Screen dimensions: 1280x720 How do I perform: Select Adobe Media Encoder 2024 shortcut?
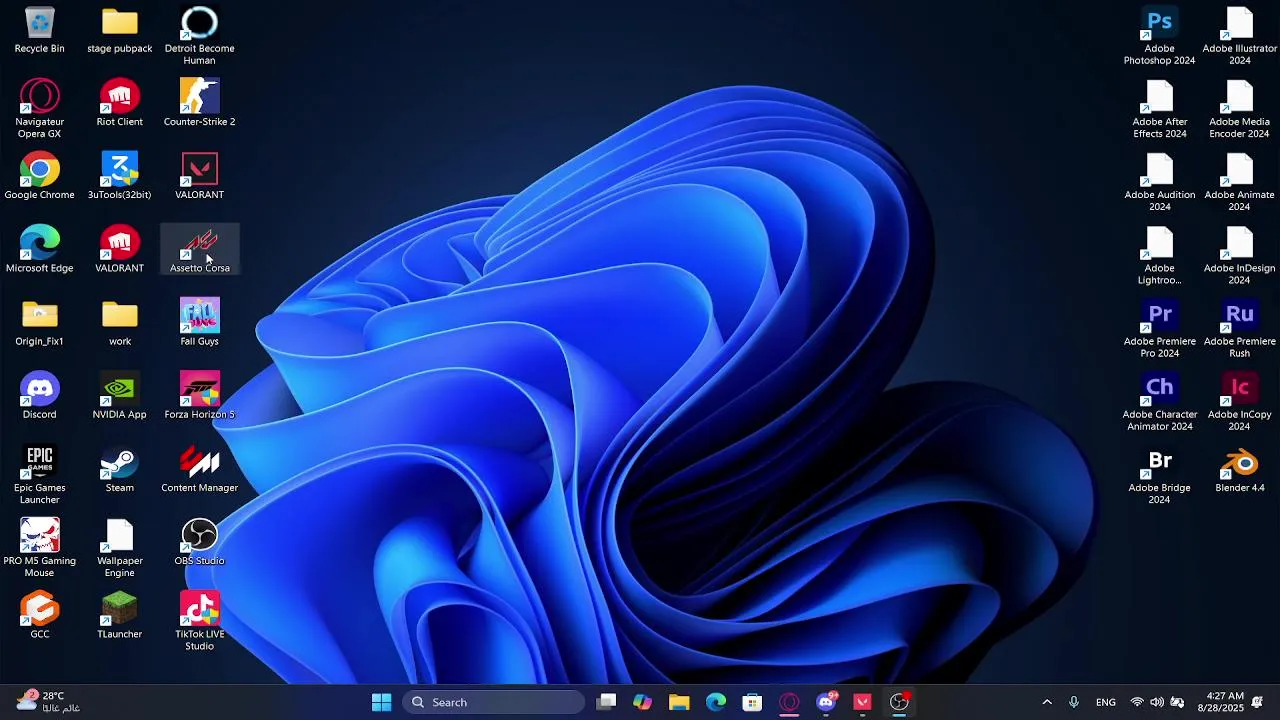(x=1239, y=109)
